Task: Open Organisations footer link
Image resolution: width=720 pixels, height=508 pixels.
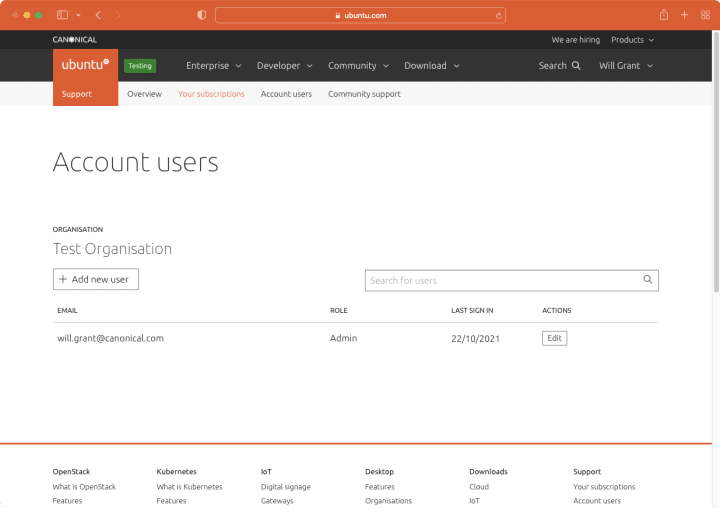Action: [388, 501]
